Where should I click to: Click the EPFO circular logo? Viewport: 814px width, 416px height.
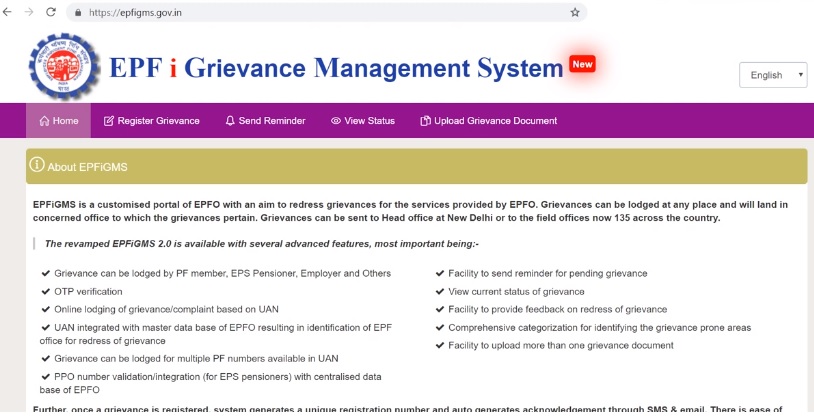pos(64,66)
